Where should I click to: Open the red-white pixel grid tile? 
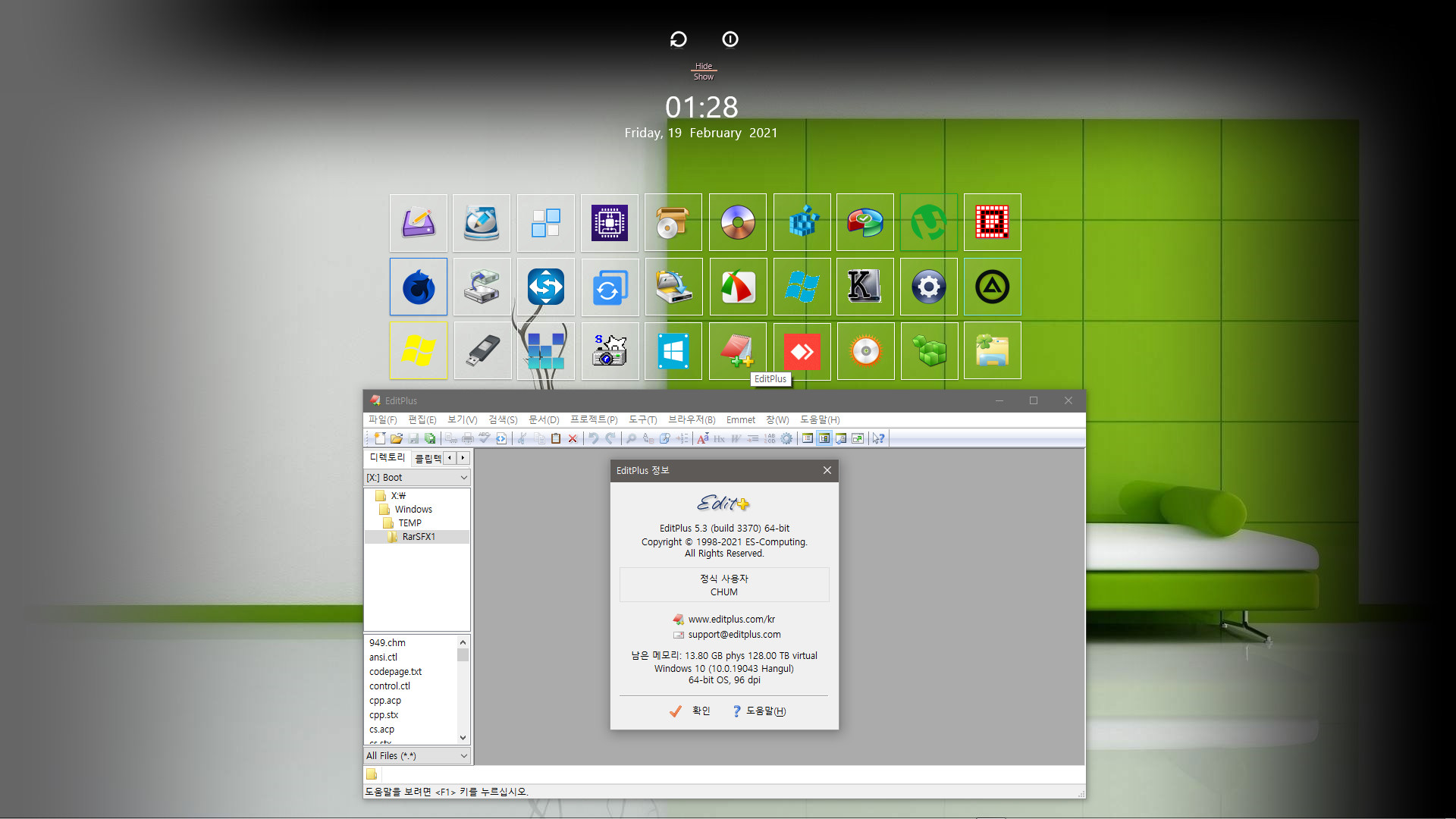(993, 223)
